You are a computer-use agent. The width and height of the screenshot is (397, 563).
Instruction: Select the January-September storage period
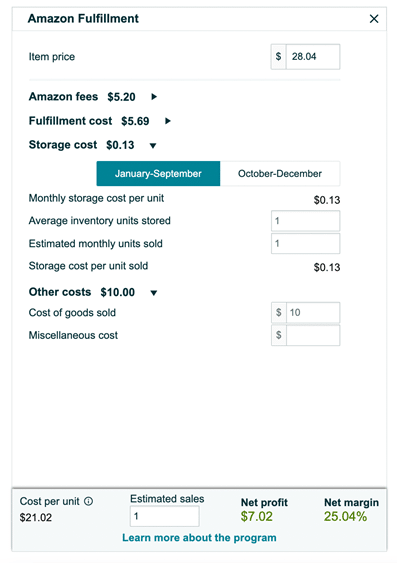158,173
